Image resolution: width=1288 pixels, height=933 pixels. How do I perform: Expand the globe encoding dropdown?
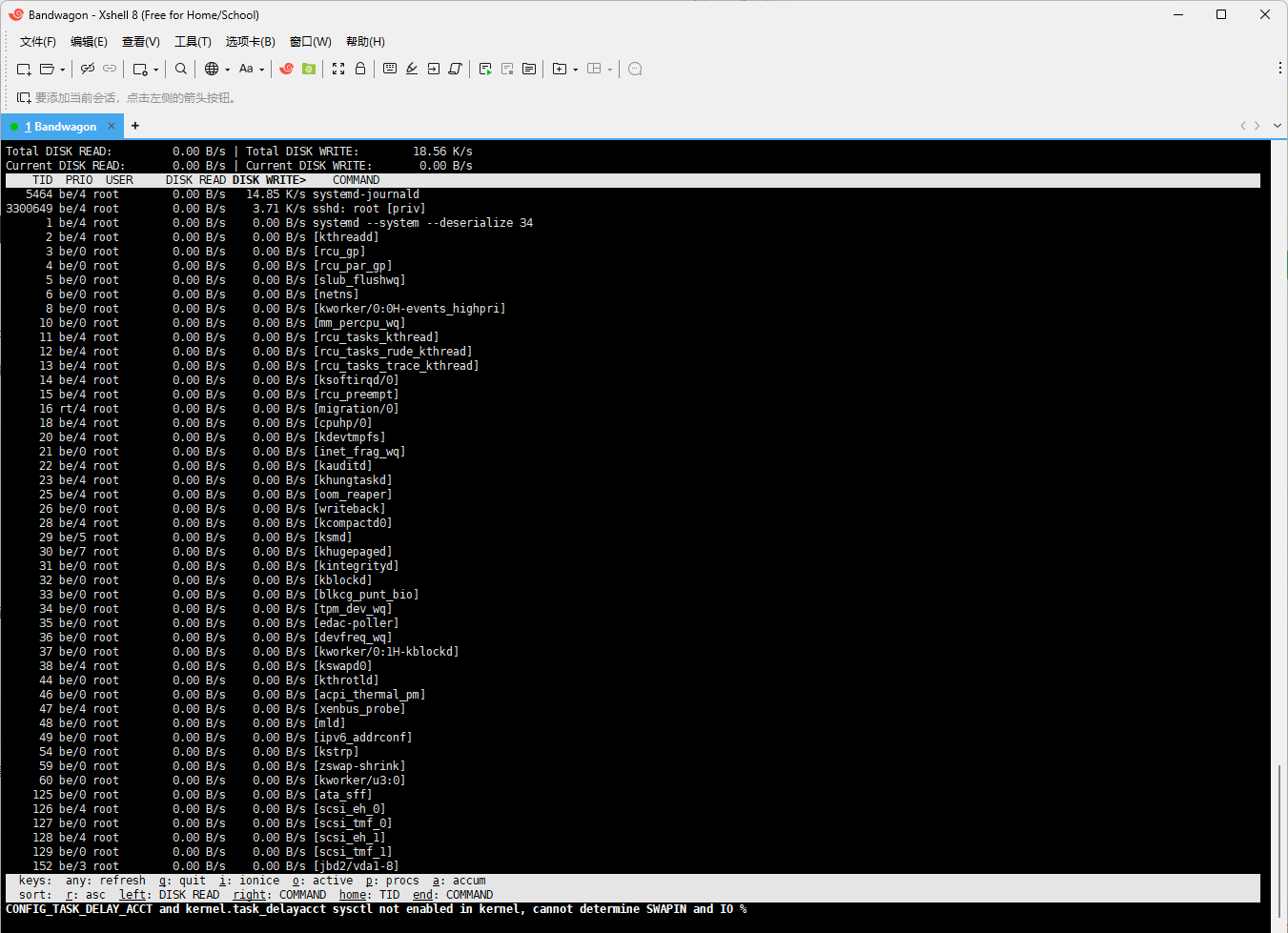pyautogui.click(x=227, y=70)
